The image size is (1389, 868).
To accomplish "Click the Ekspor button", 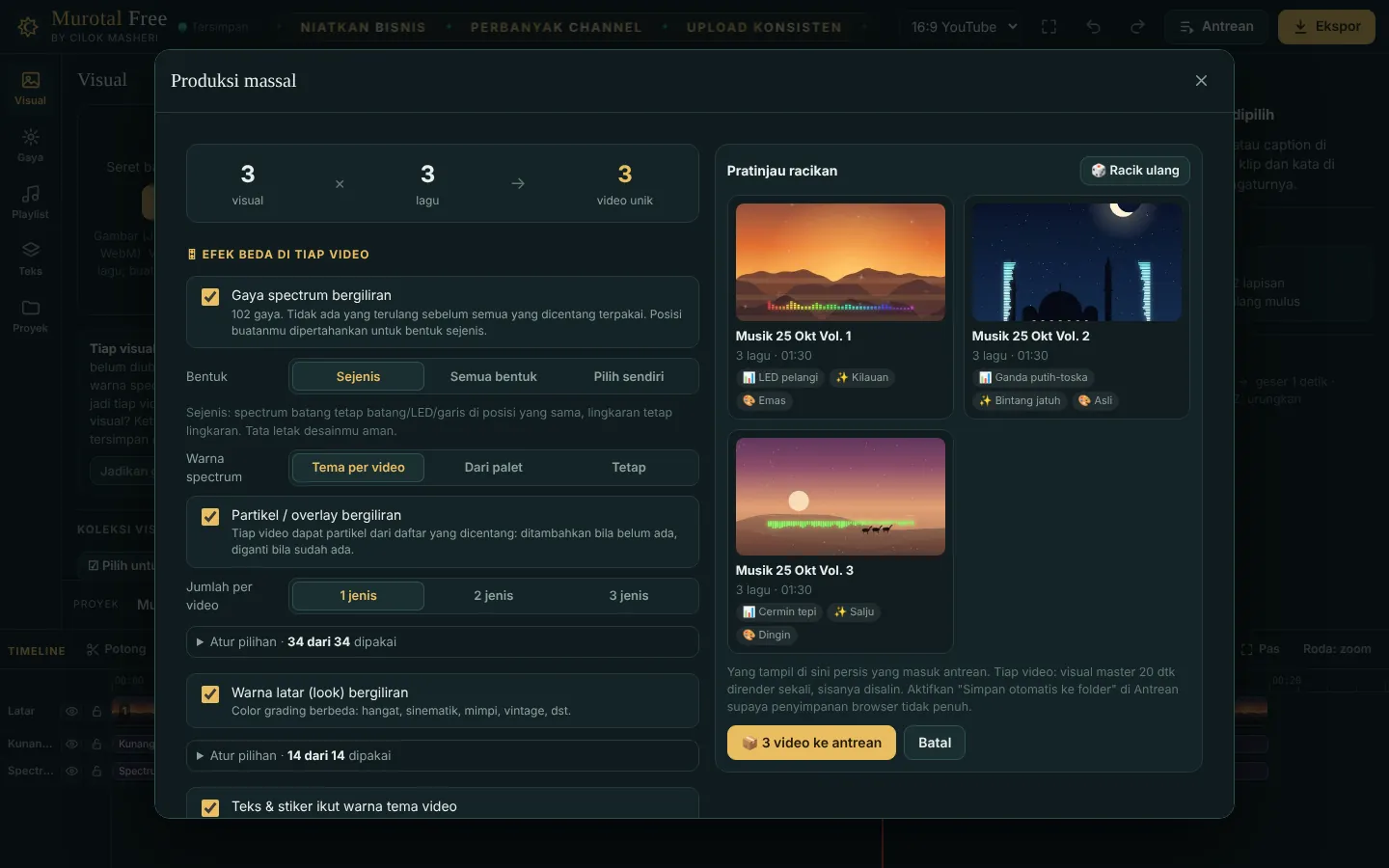I will pyautogui.click(x=1327, y=27).
